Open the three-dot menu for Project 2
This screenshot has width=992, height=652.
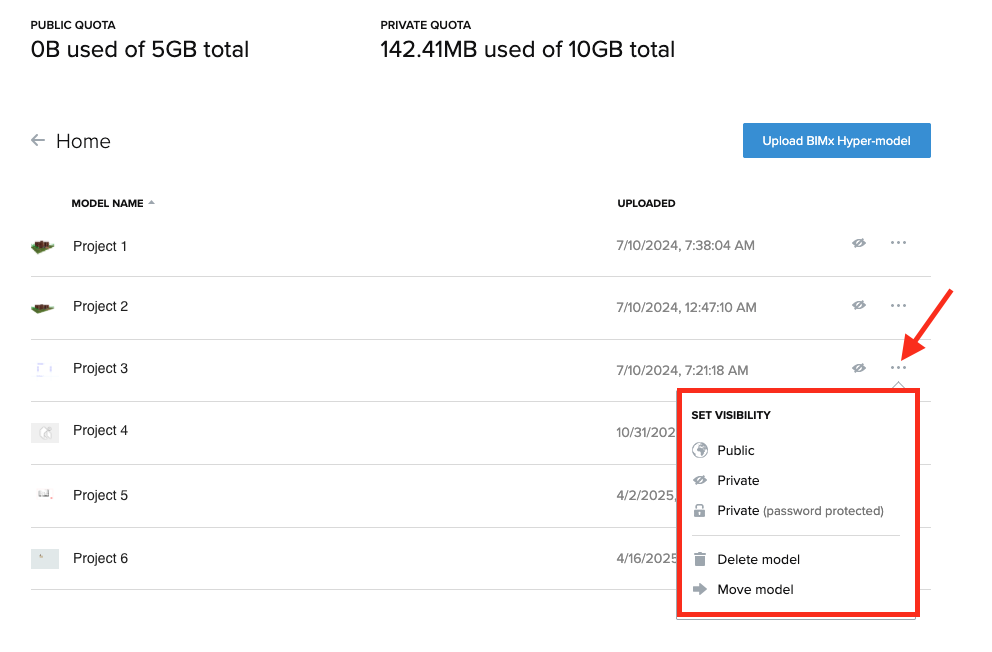tap(898, 305)
